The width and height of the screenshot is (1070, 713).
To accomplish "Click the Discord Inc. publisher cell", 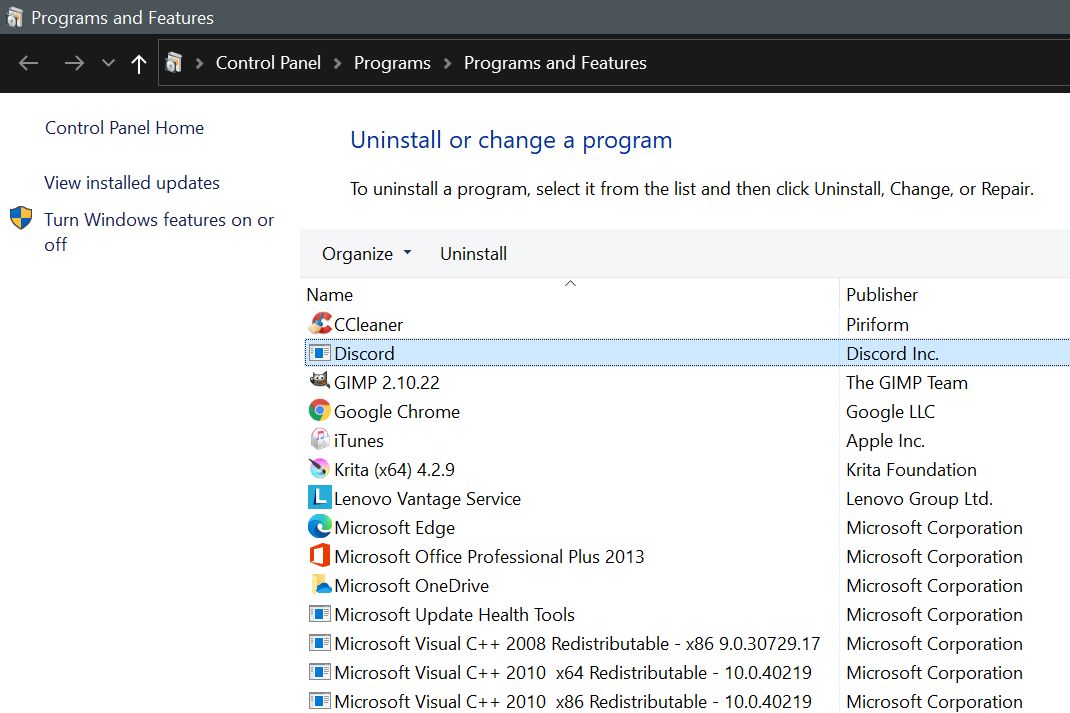I will click(x=893, y=353).
